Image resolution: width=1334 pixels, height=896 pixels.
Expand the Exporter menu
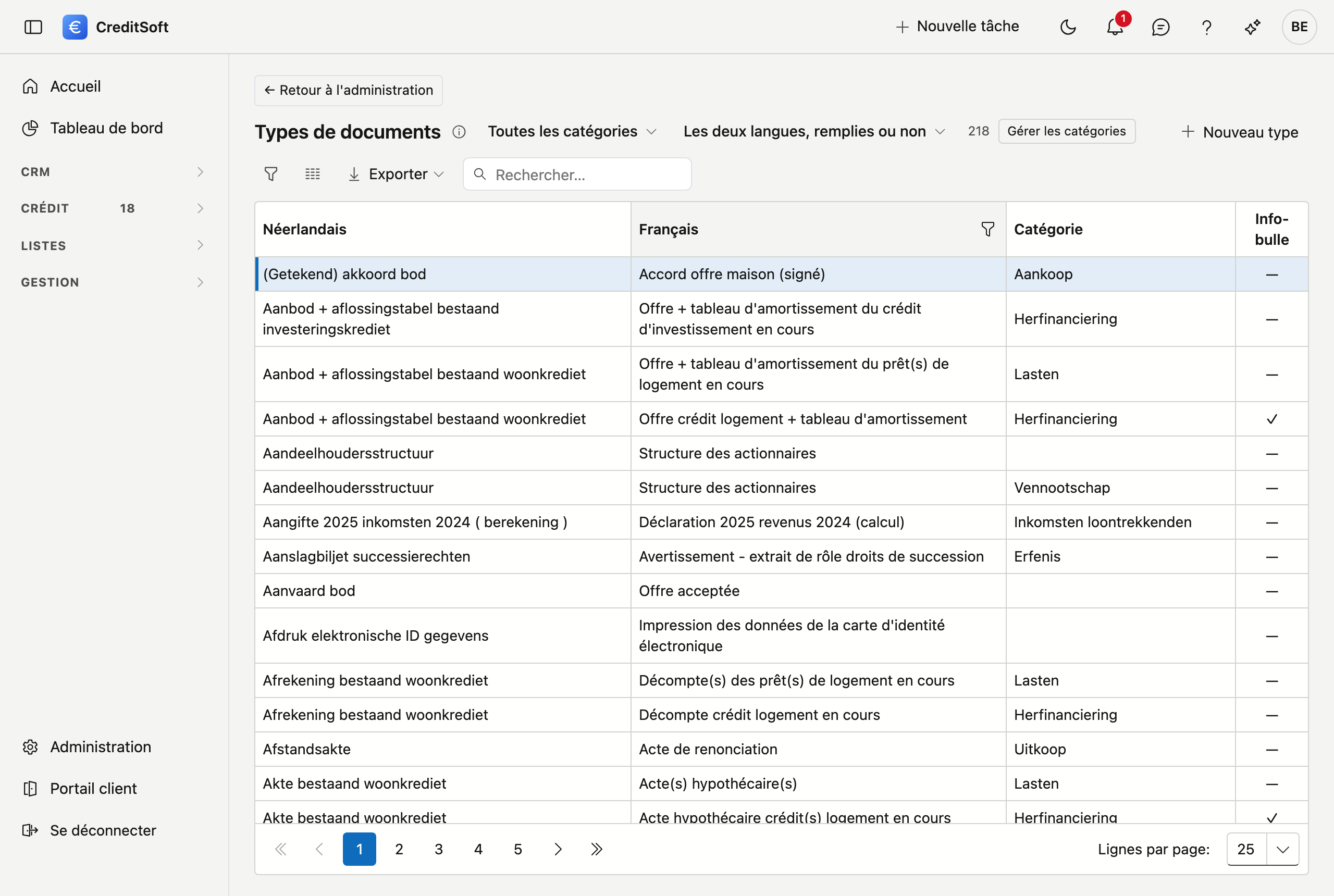click(396, 173)
